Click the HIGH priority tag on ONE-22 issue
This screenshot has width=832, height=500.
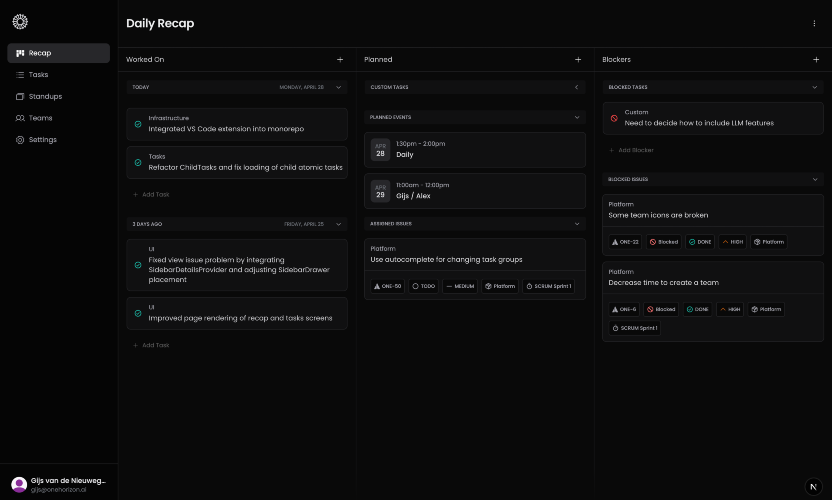click(731, 242)
